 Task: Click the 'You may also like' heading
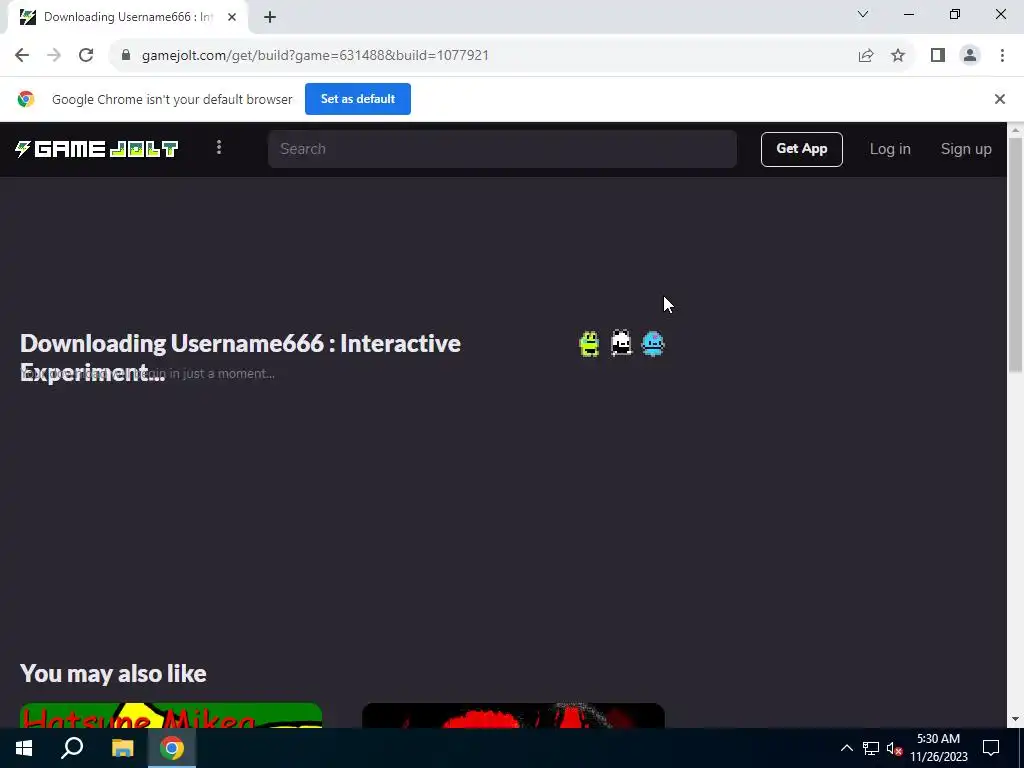(113, 673)
